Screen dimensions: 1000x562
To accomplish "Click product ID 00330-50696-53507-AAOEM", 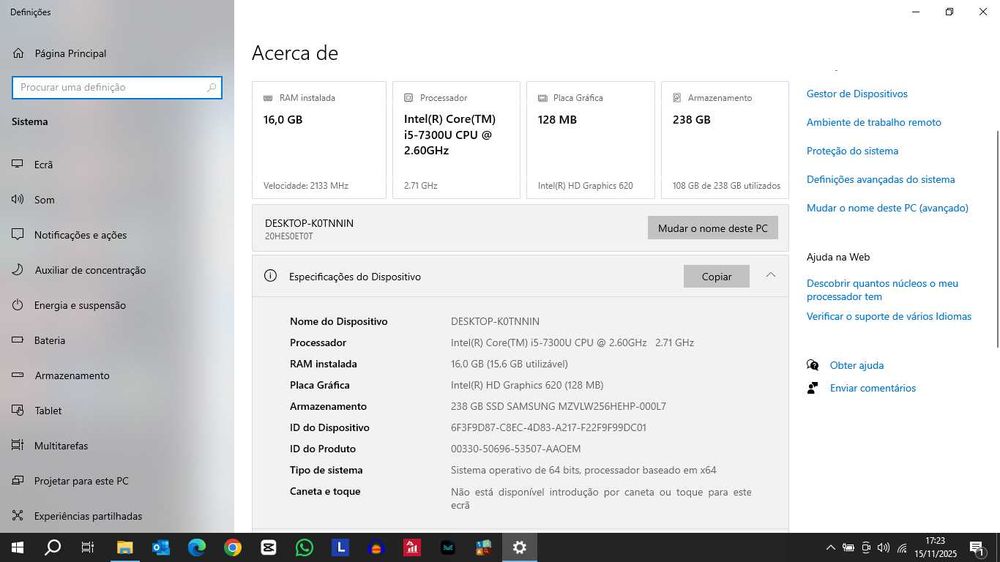I will [x=515, y=449].
